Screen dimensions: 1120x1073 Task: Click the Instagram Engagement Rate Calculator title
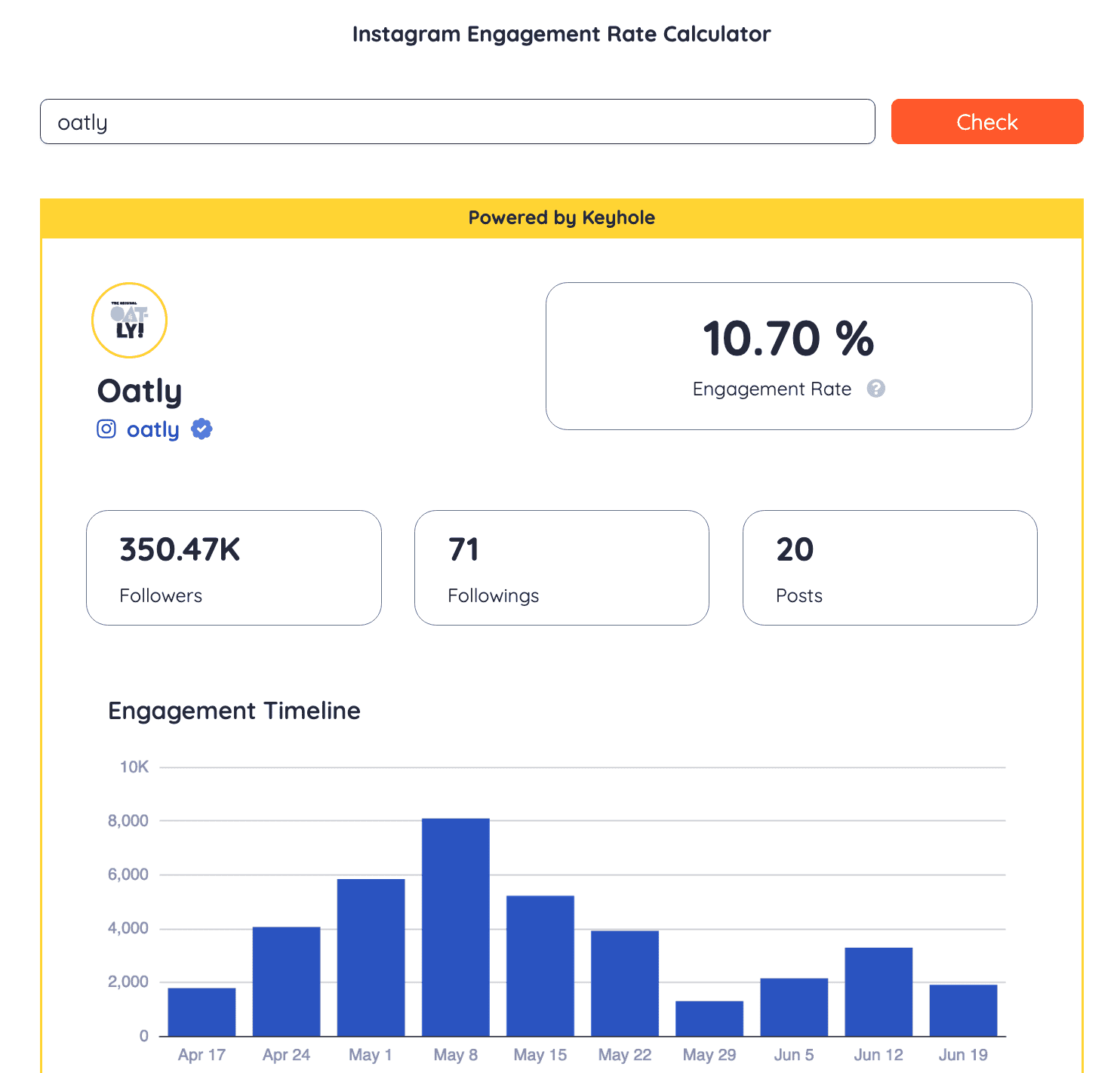tap(562, 34)
